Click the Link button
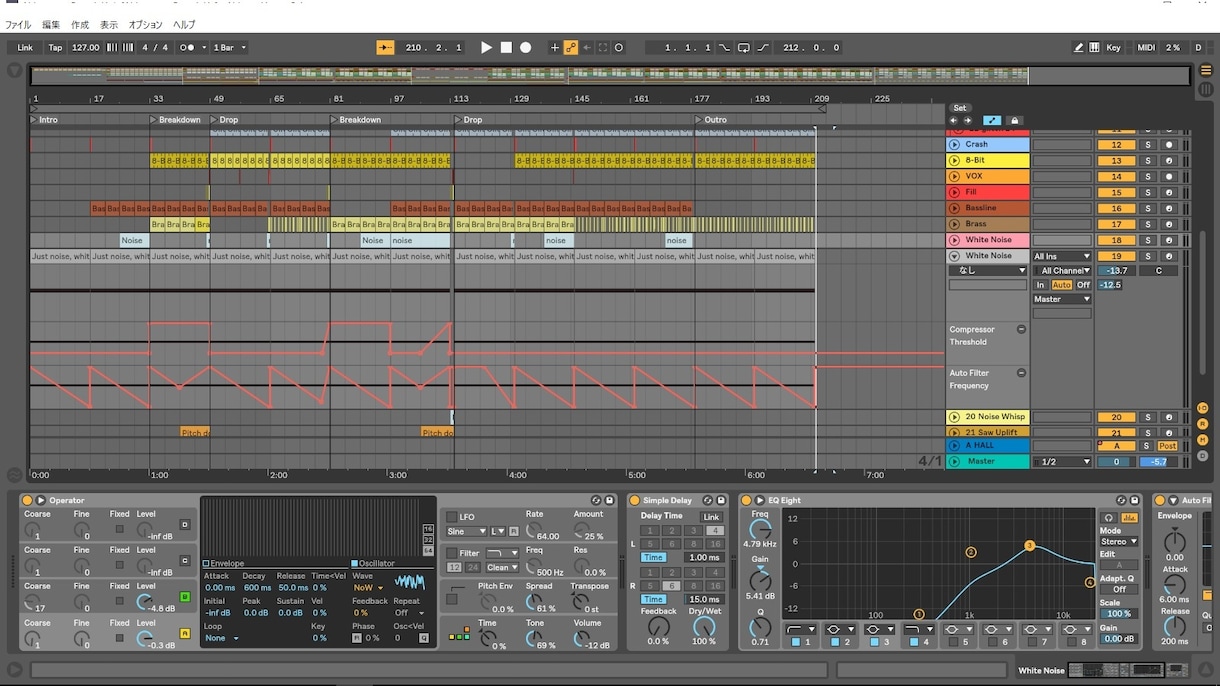Viewport: 1220px width, 686px height. click(x=25, y=47)
